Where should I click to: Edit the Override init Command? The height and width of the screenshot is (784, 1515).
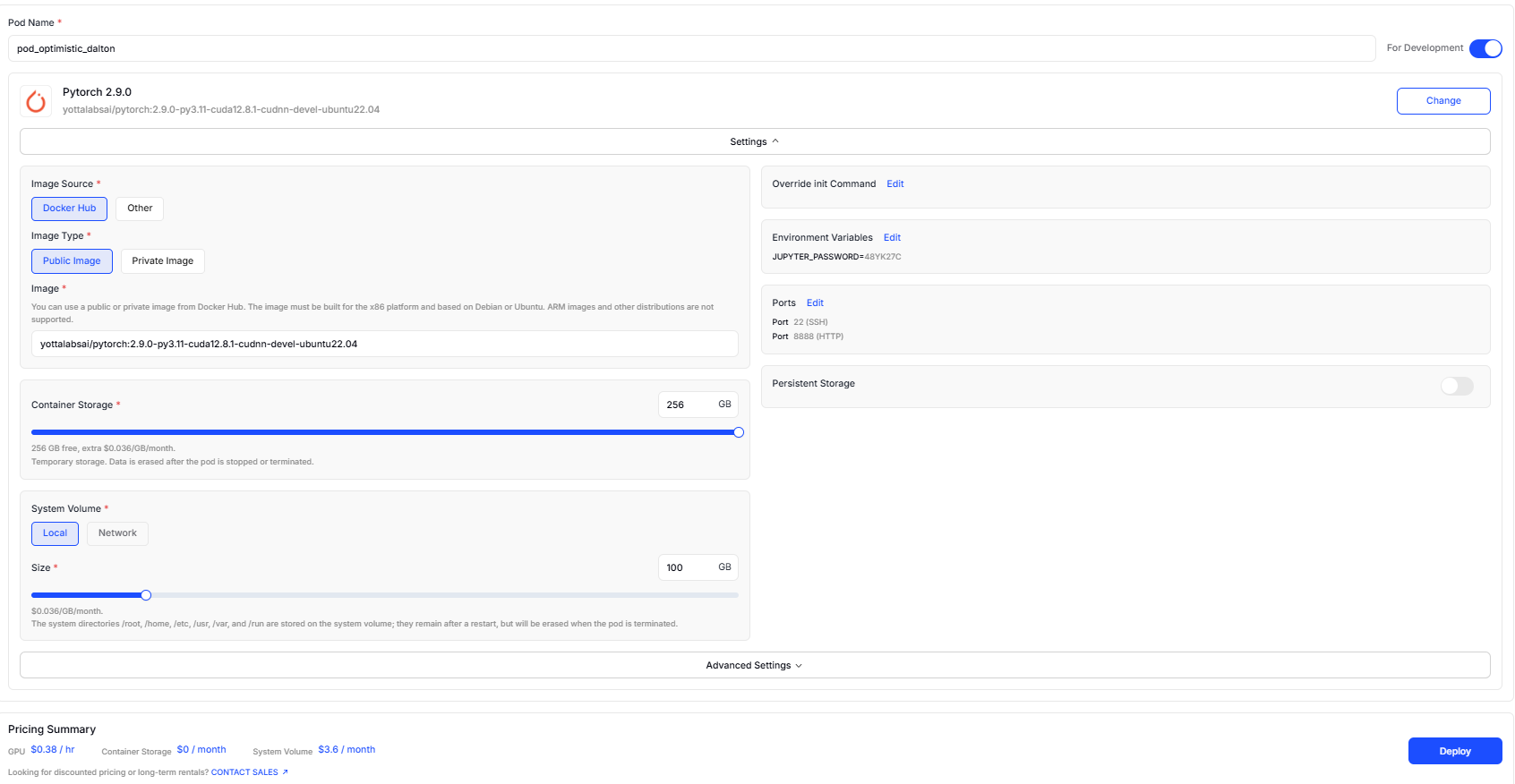(x=894, y=184)
